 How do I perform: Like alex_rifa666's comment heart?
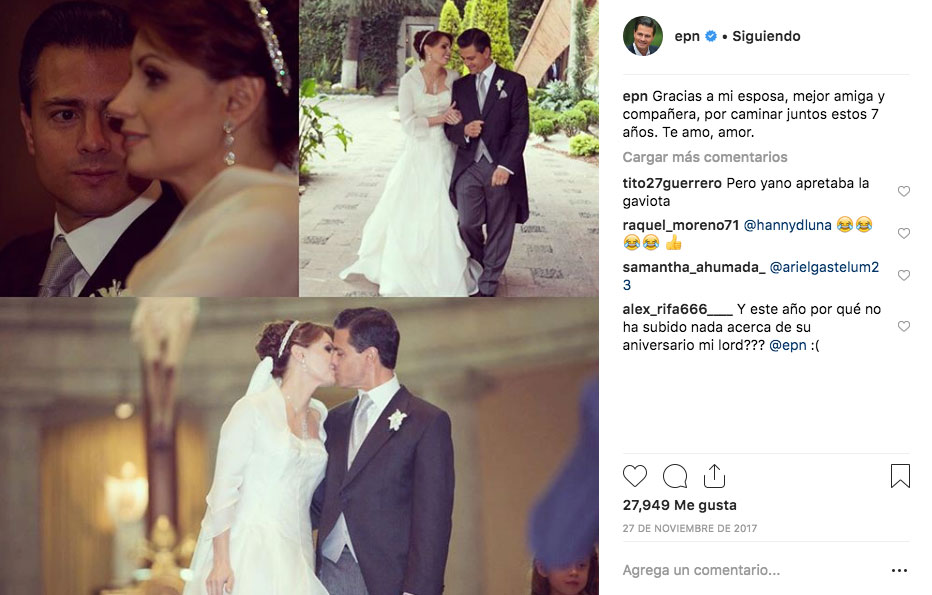pyautogui.click(x=903, y=326)
